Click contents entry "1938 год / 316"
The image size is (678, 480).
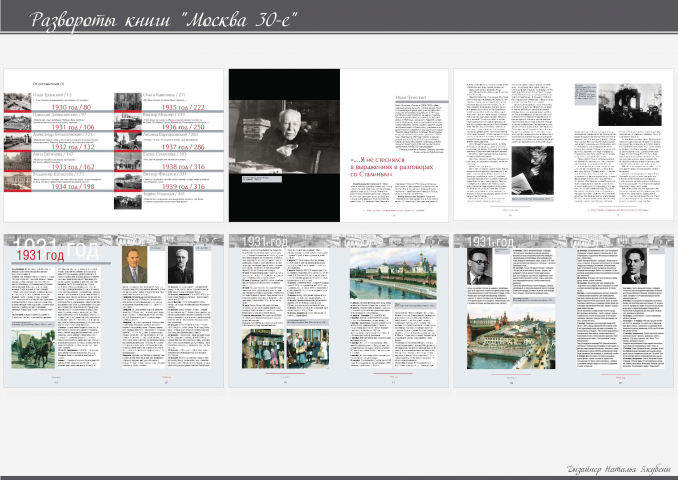click(x=183, y=167)
